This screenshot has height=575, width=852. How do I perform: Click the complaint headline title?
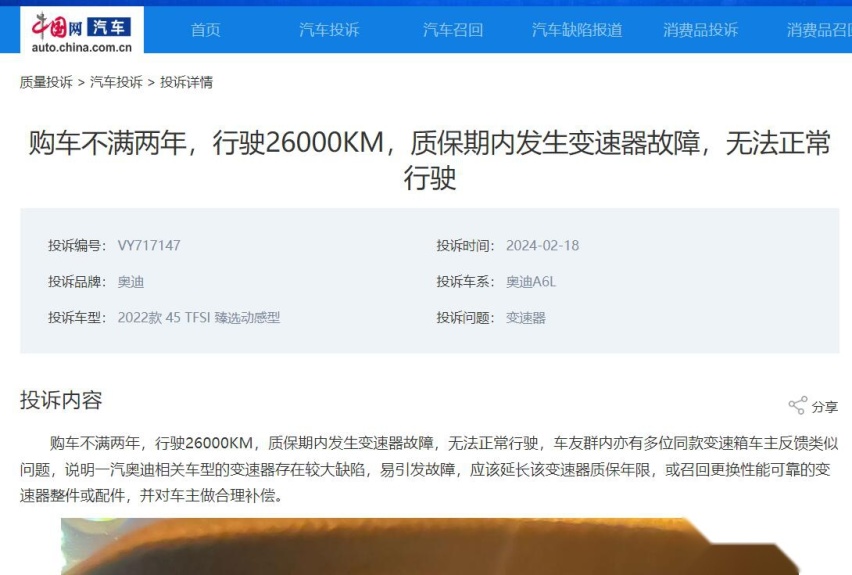(x=429, y=160)
